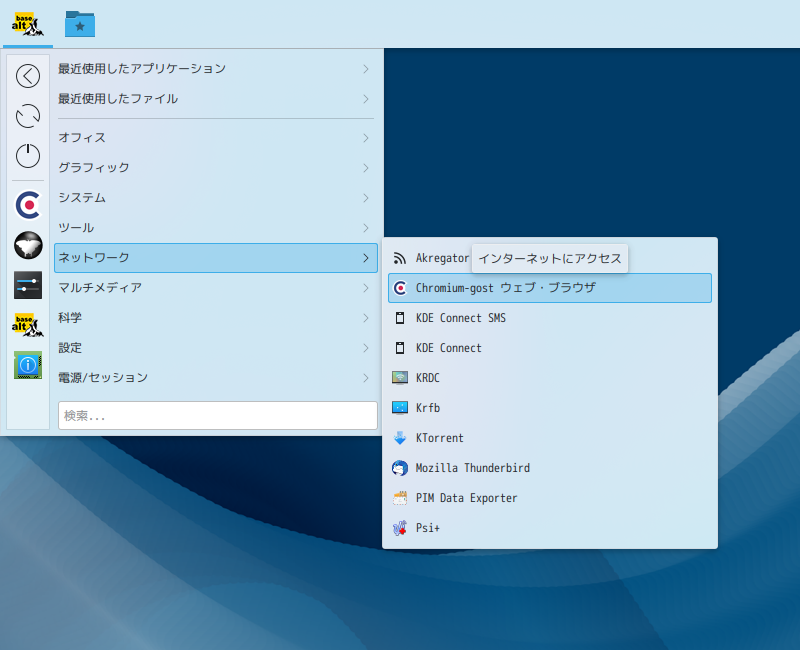Expand the オフィス row chevron
This screenshot has width=800, height=650.
click(366, 138)
